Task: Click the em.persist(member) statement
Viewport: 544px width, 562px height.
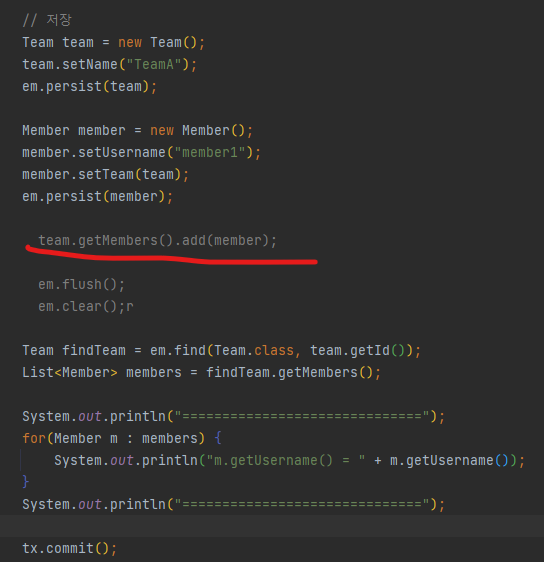Action: 97,196
